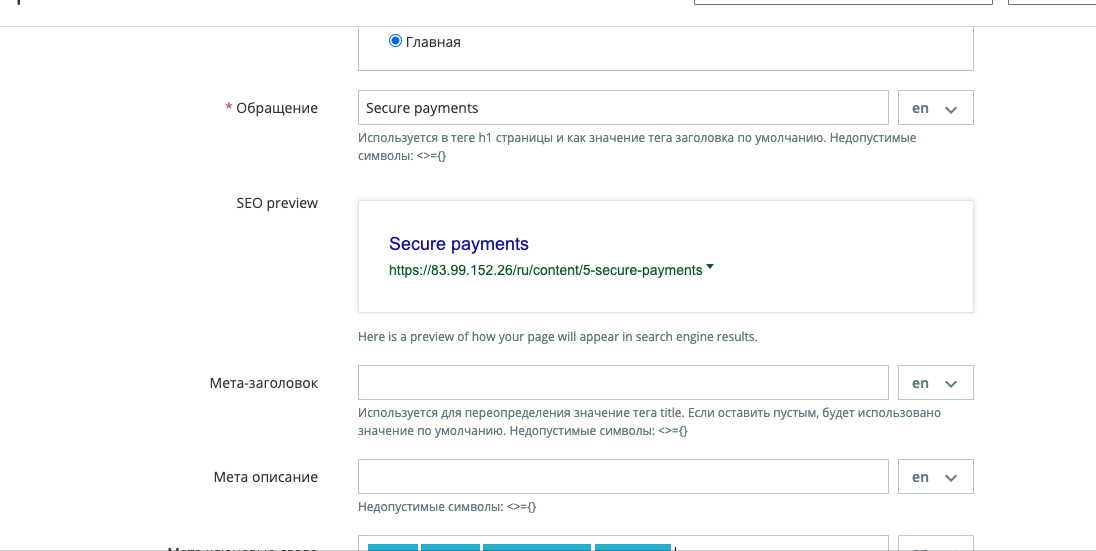Click into the Мета описание field
The width and height of the screenshot is (1096, 551).
click(622, 477)
